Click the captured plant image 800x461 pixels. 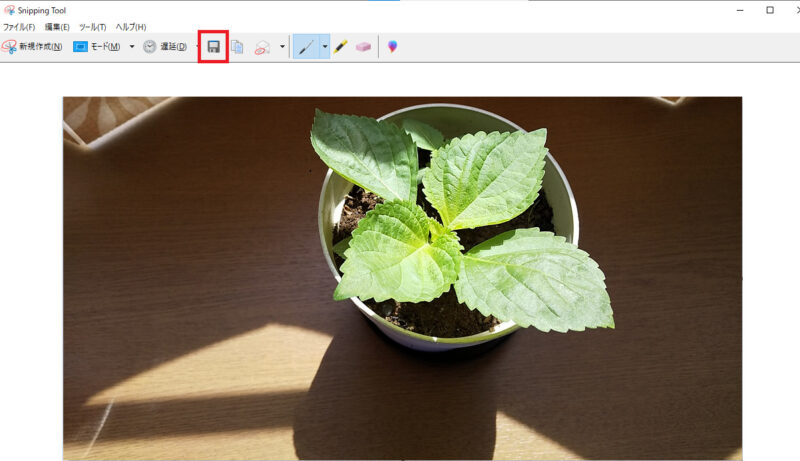pos(403,278)
